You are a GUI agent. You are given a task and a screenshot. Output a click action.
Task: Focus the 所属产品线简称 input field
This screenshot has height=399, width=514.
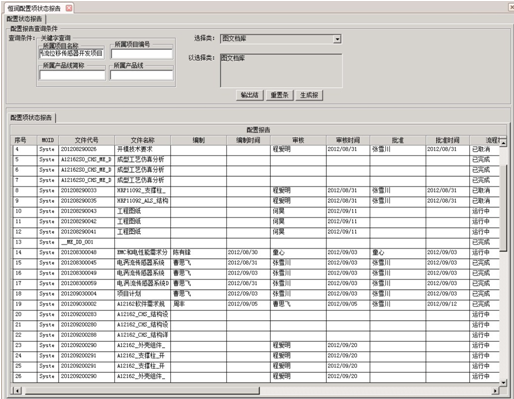(x=72, y=75)
